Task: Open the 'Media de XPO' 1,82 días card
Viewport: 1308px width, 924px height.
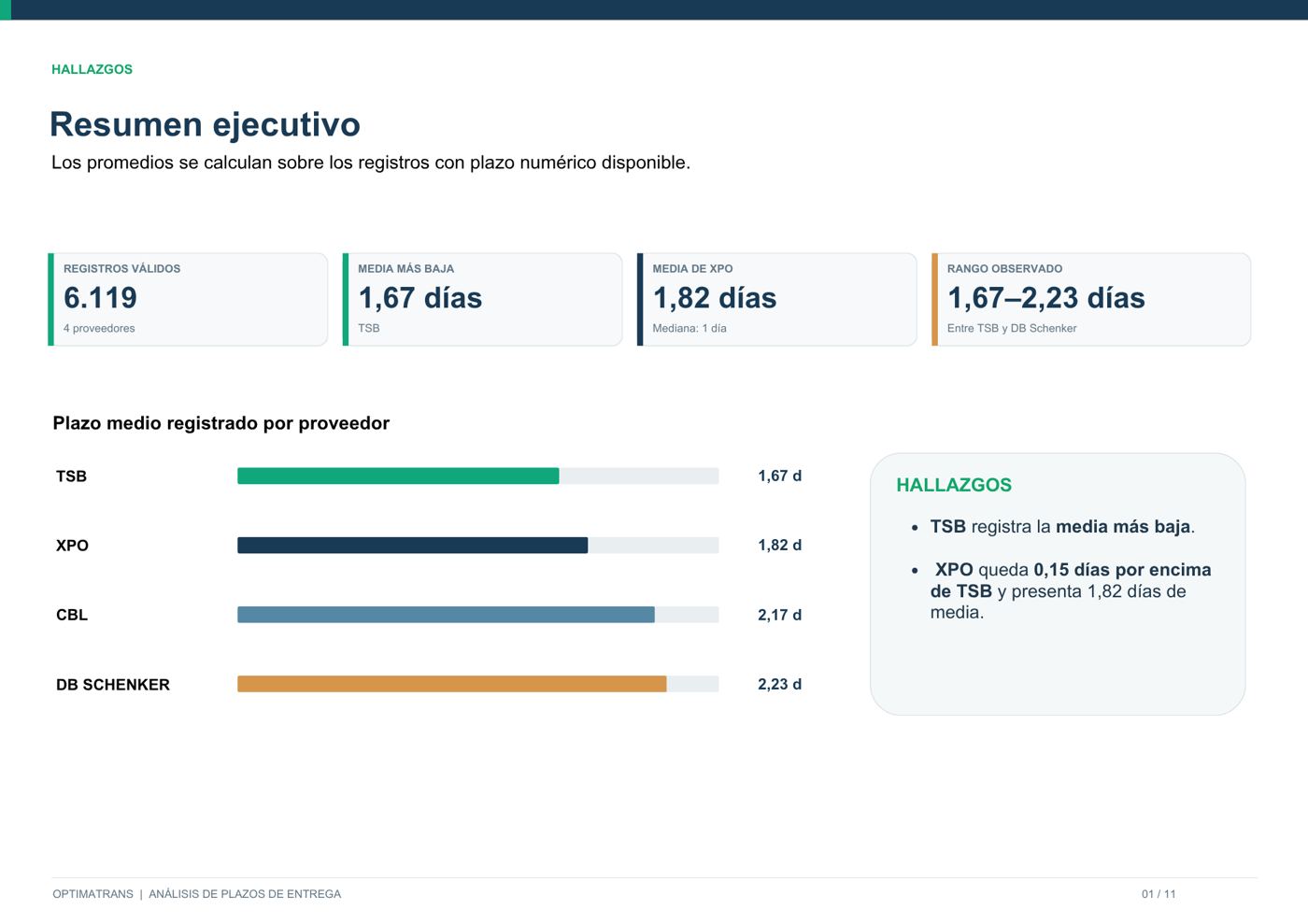Action: pyautogui.click(x=776, y=299)
